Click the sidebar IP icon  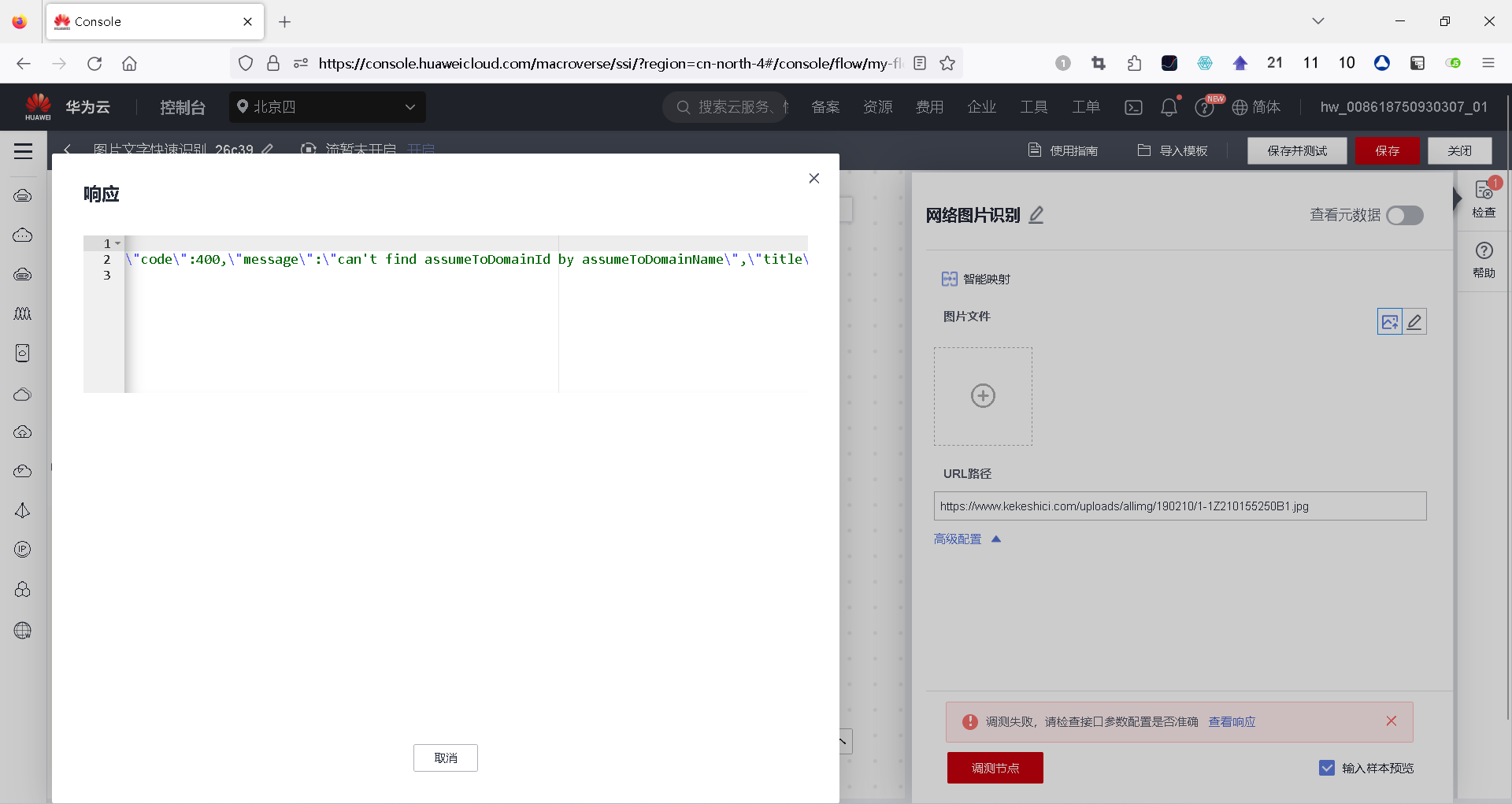pos(23,550)
